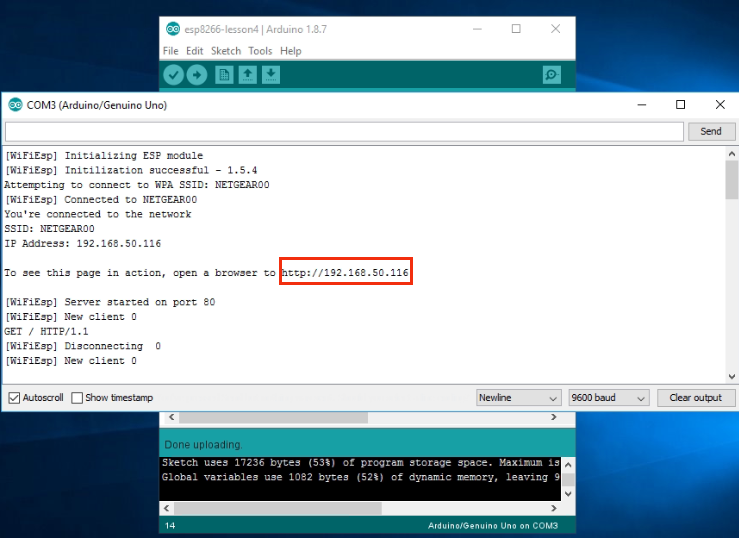The width and height of the screenshot is (739, 538).
Task: Minimize the COM3 serial monitor window
Action: [x=642, y=105]
